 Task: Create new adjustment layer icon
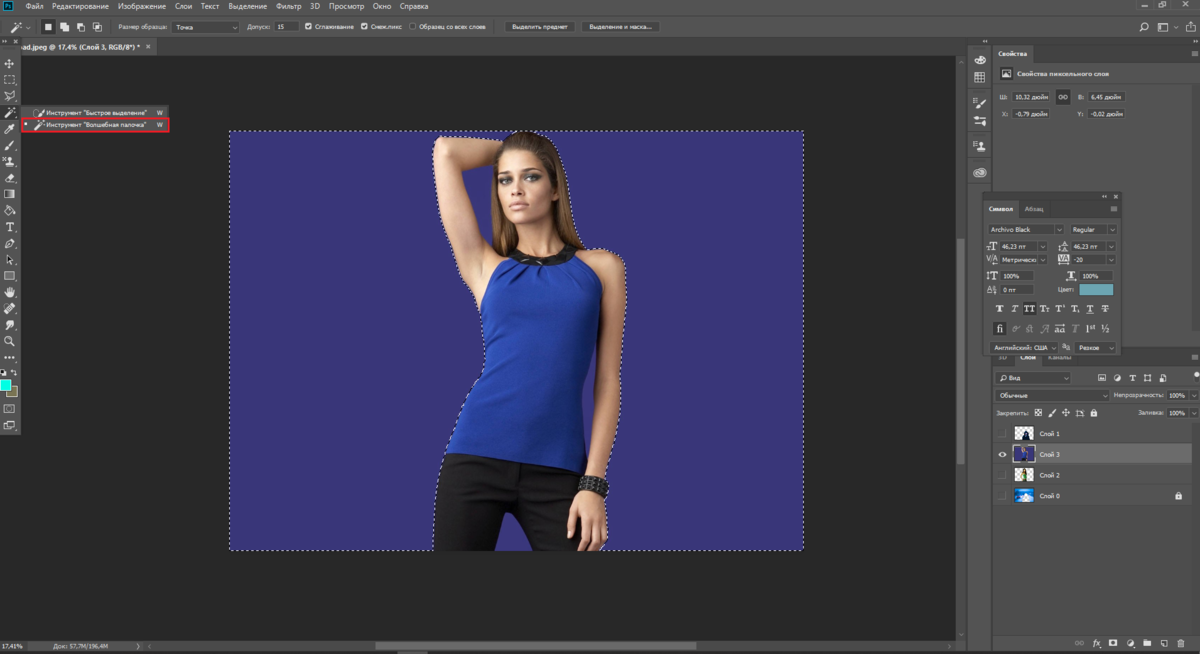(1130, 643)
